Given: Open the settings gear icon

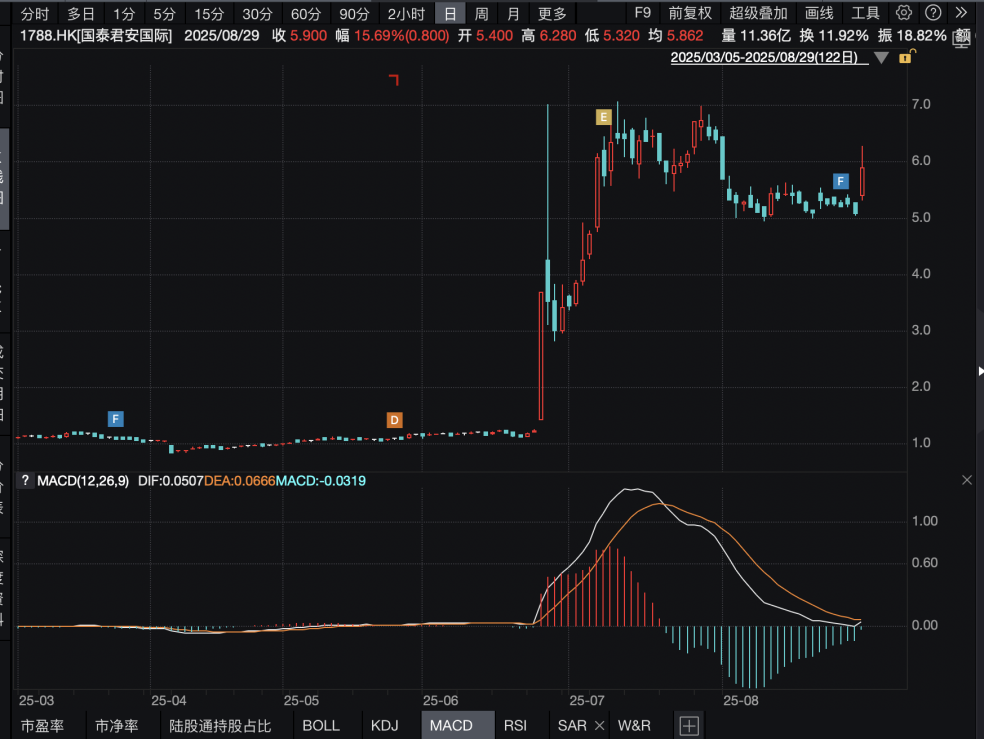Looking at the screenshot, I should coord(904,13).
